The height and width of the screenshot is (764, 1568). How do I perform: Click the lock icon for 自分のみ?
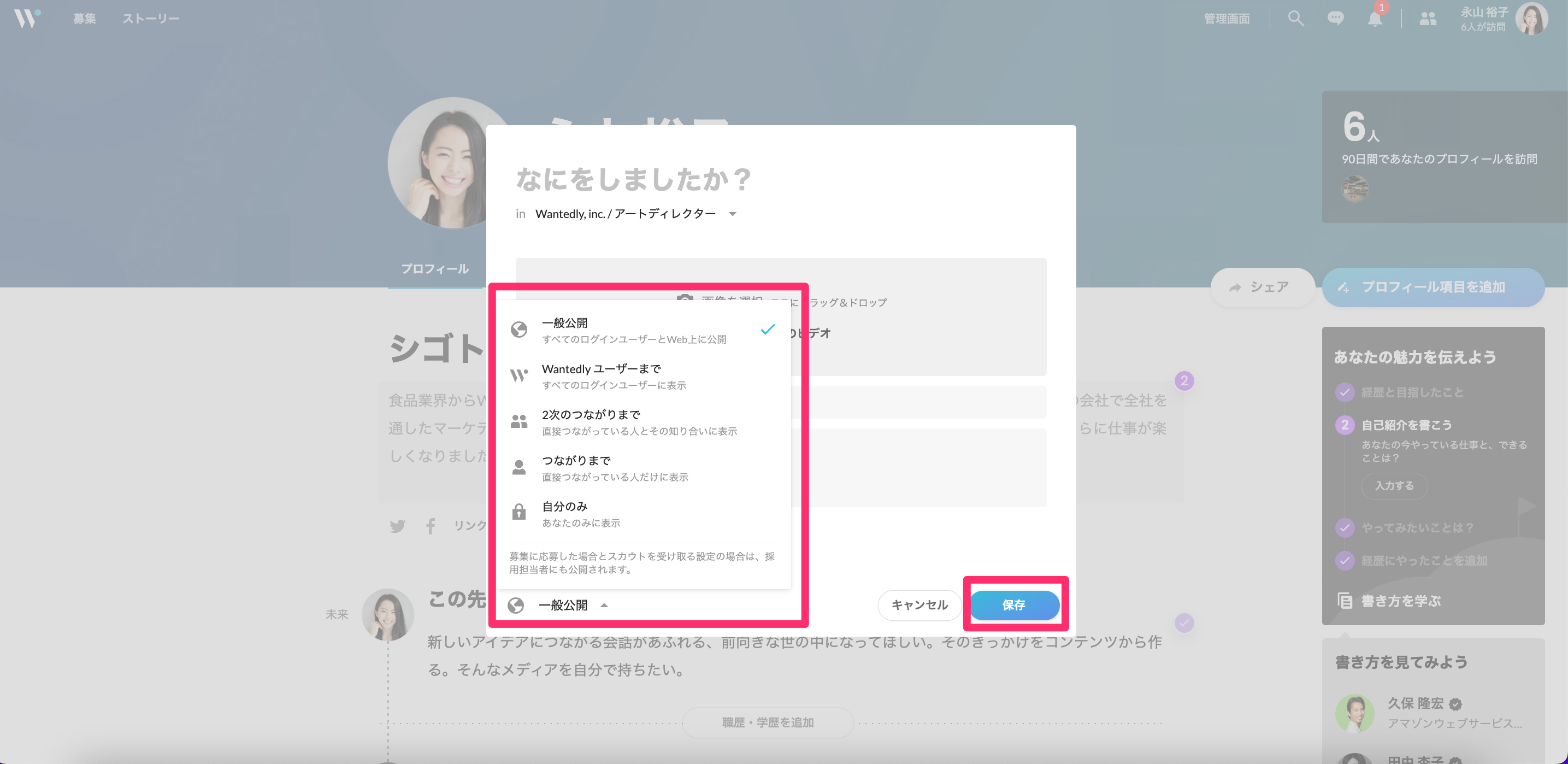click(518, 512)
